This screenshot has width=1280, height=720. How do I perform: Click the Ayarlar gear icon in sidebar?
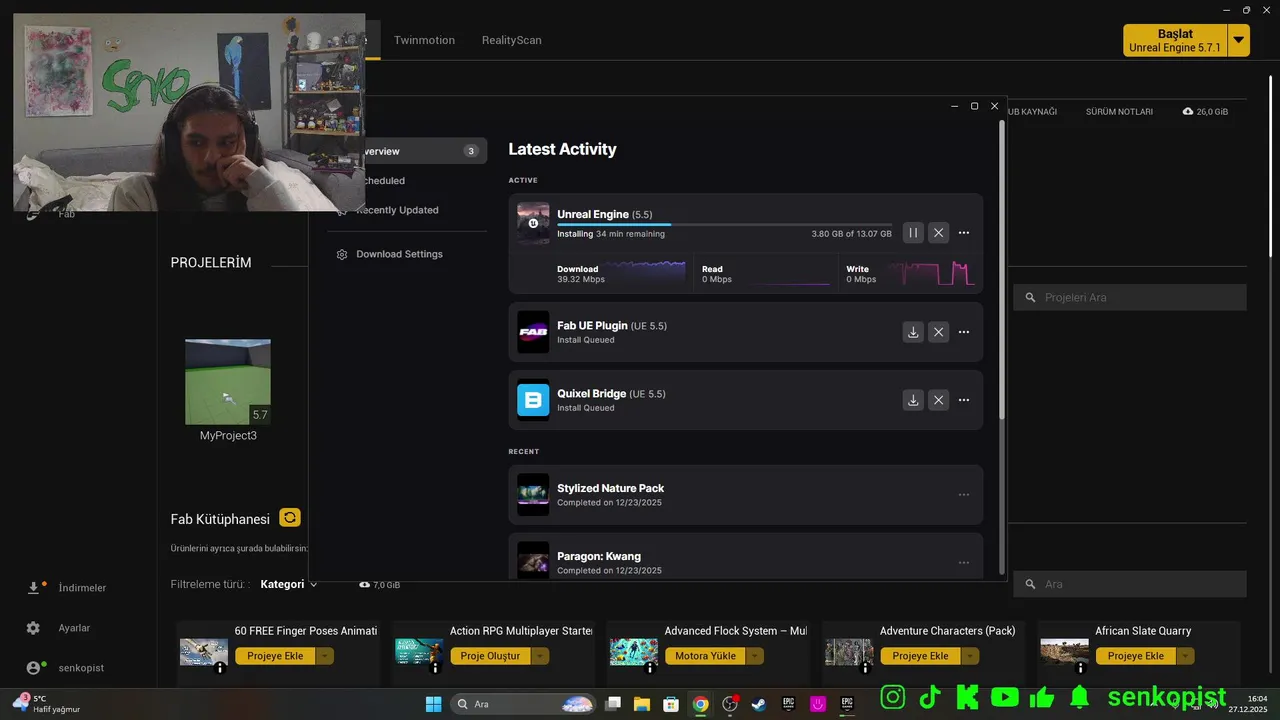pos(33,628)
